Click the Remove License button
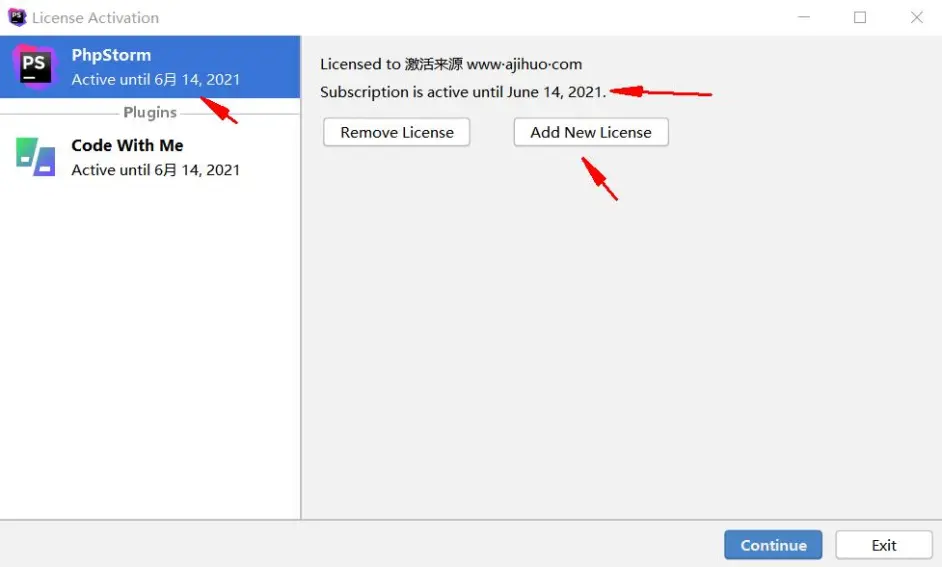Image resolution: width=942 pixels, height=567 pixels. (397, 132)
